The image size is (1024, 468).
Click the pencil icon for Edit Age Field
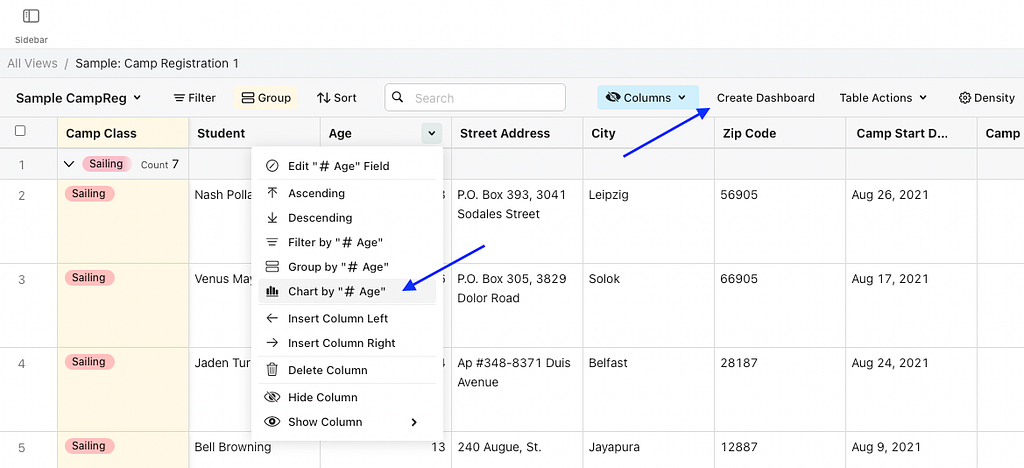click(x=272, y=166)
